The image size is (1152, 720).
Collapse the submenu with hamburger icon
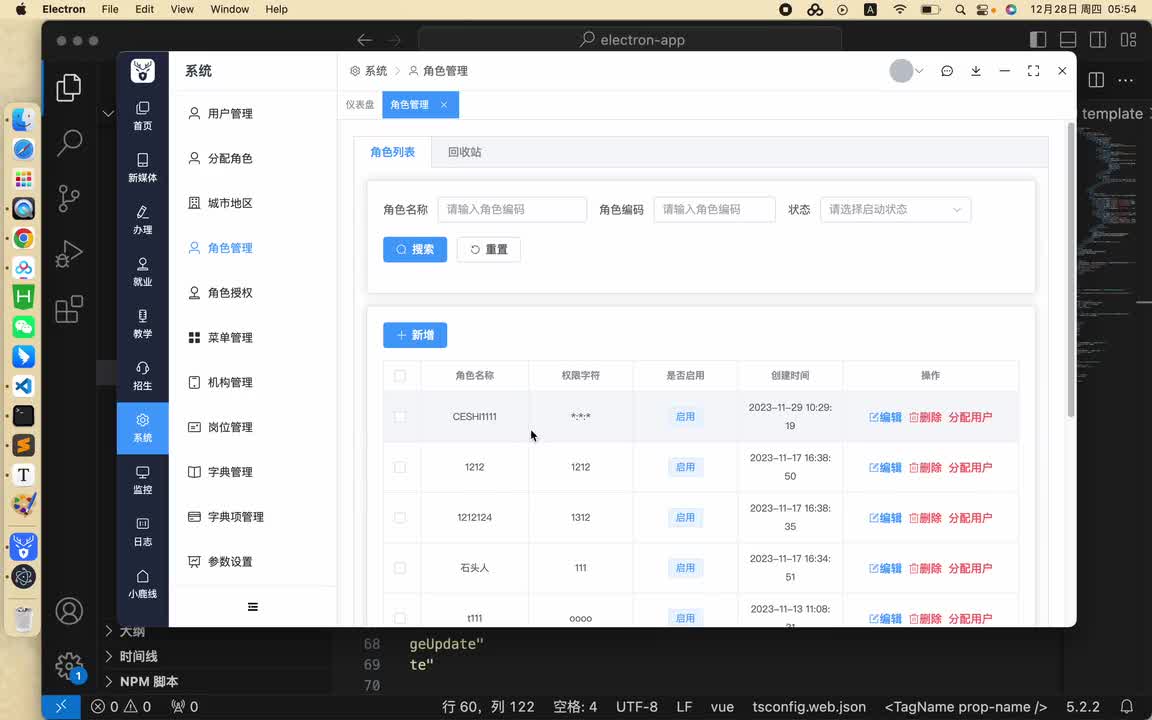253,607
